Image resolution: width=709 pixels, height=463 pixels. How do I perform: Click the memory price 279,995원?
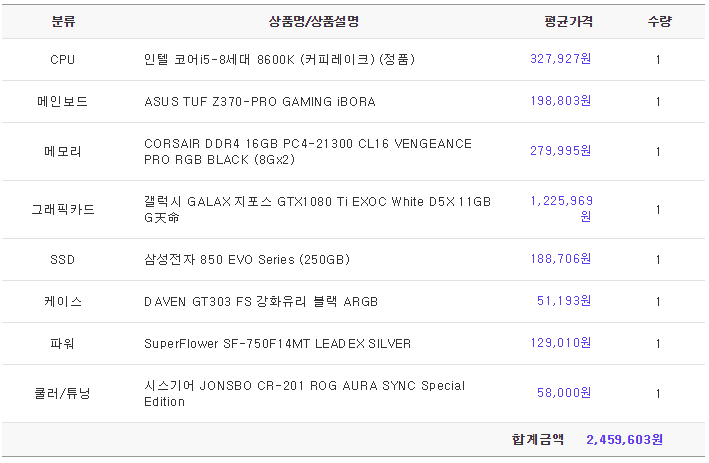click(x=560, y=151)
